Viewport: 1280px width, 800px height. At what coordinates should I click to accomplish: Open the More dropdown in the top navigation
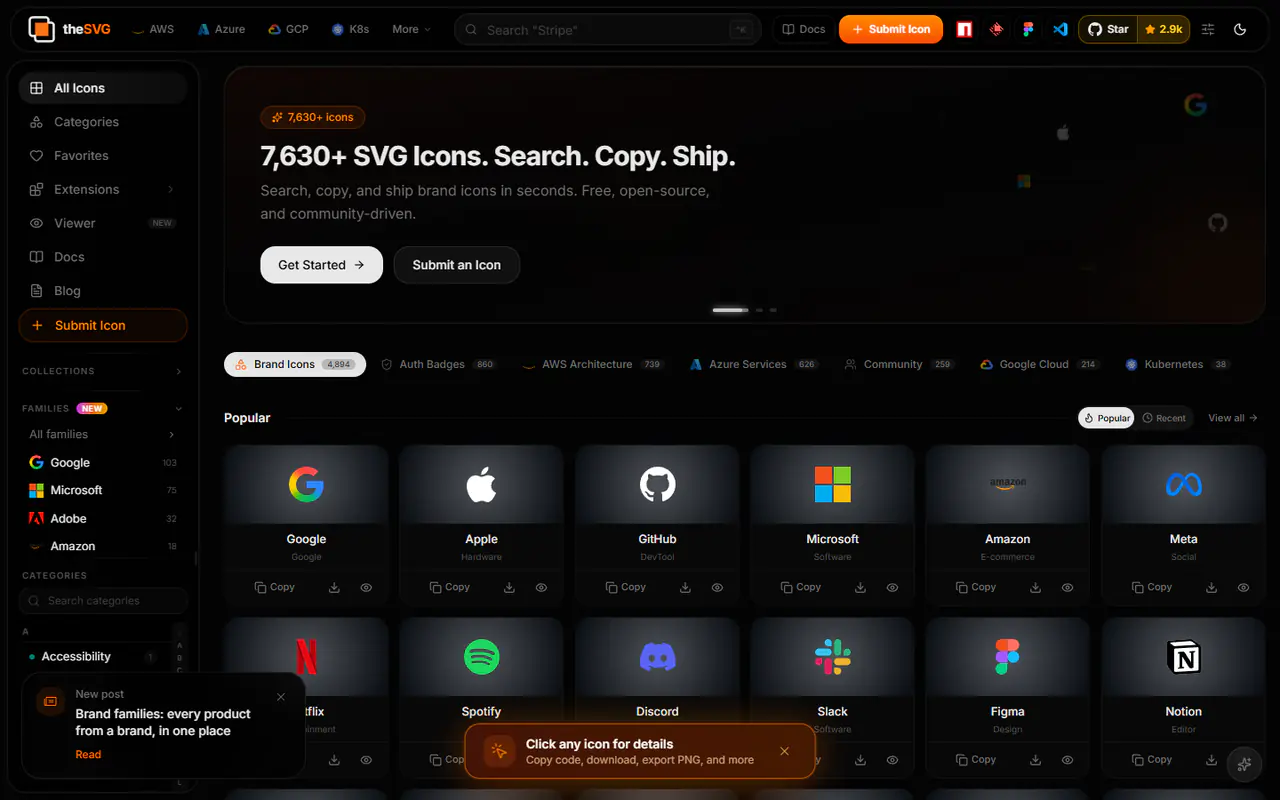pyautogui.click(x=411, y=29)
